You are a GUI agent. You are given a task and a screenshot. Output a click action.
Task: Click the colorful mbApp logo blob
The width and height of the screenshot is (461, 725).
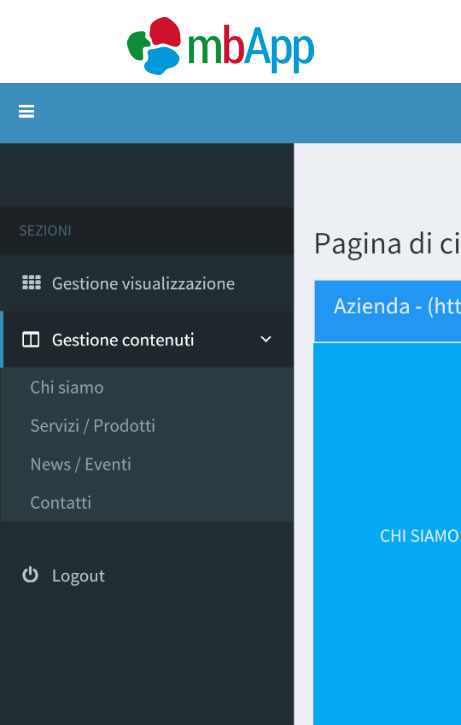tap(154, 45)
